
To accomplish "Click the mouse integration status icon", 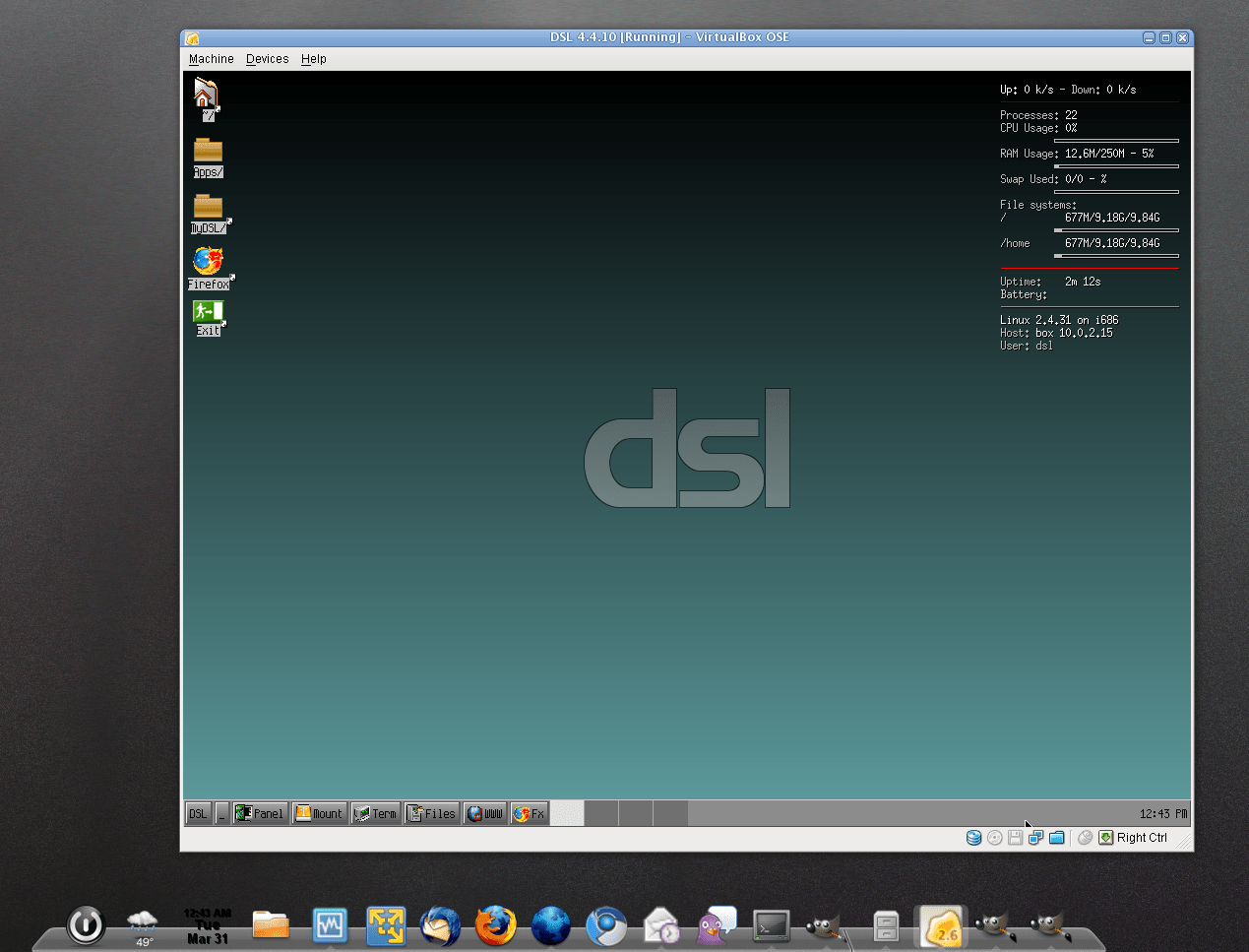I will (1085, 838).
